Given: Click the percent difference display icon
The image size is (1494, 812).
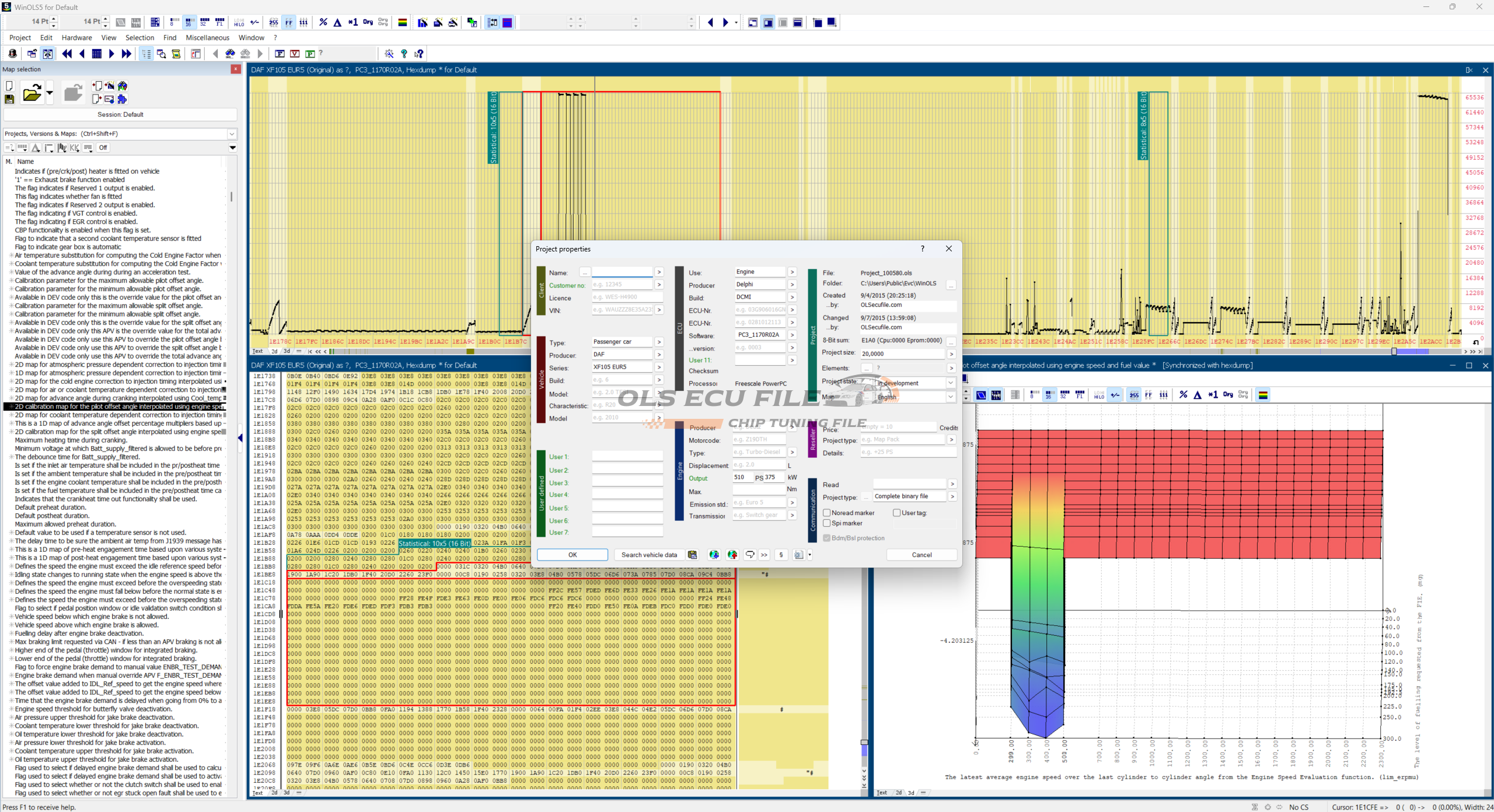Looking at the screenshot, I should point(323,23).
